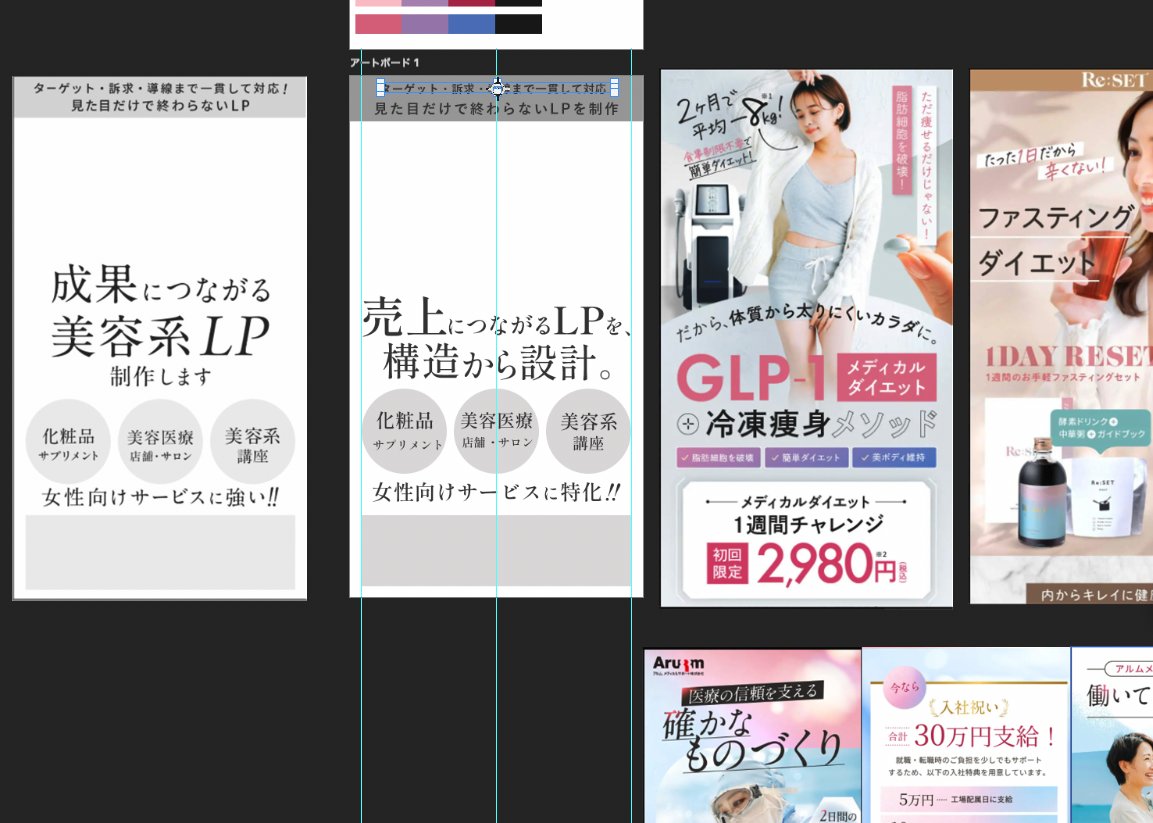Image resolution: width=1153 pixels, height=823 pixels.
Task: Click the 今なら gradient circle
Action: click(905, 687)
